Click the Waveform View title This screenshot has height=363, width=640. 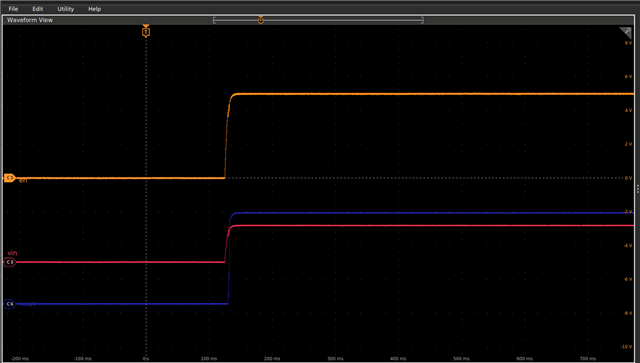click(x=30, y=20)
